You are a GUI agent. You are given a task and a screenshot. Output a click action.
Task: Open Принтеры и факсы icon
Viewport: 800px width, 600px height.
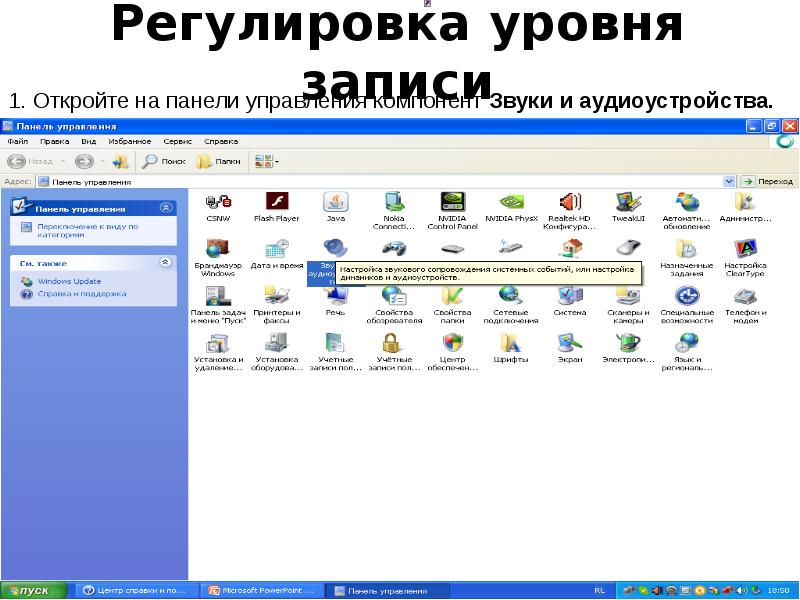coord(277,305)
